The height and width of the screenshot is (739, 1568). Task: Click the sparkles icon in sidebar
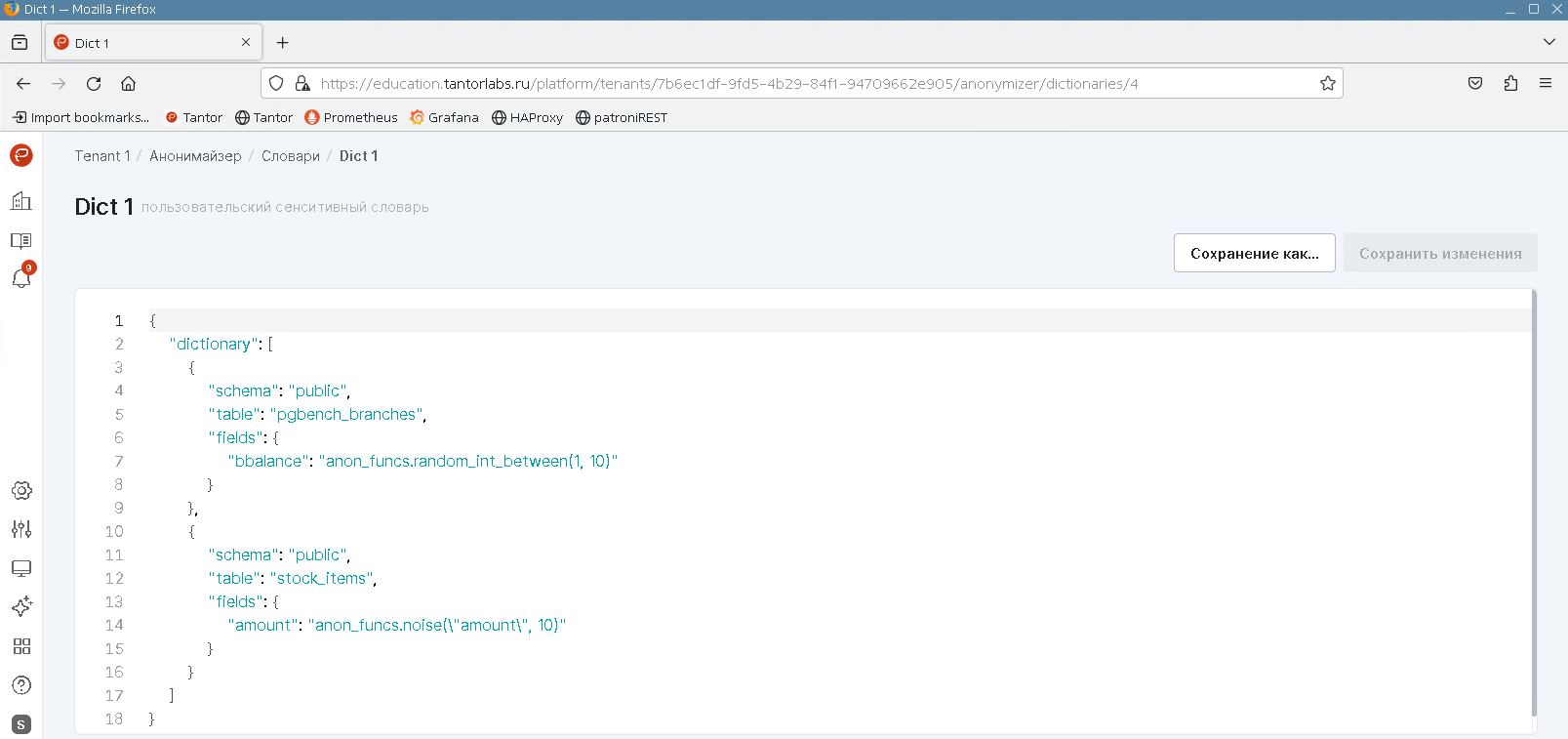21,606
